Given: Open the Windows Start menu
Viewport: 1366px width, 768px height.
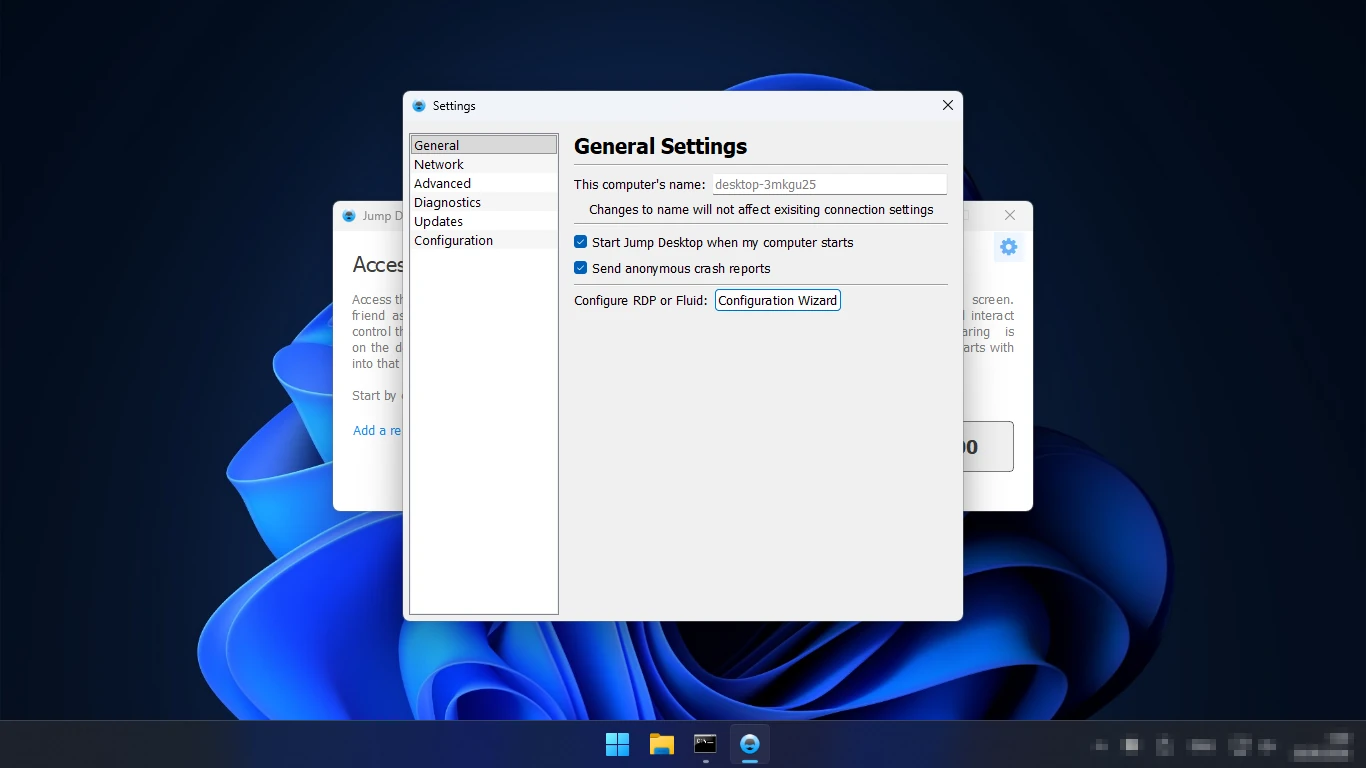Looking at the screenshot, I should (618, 744).
